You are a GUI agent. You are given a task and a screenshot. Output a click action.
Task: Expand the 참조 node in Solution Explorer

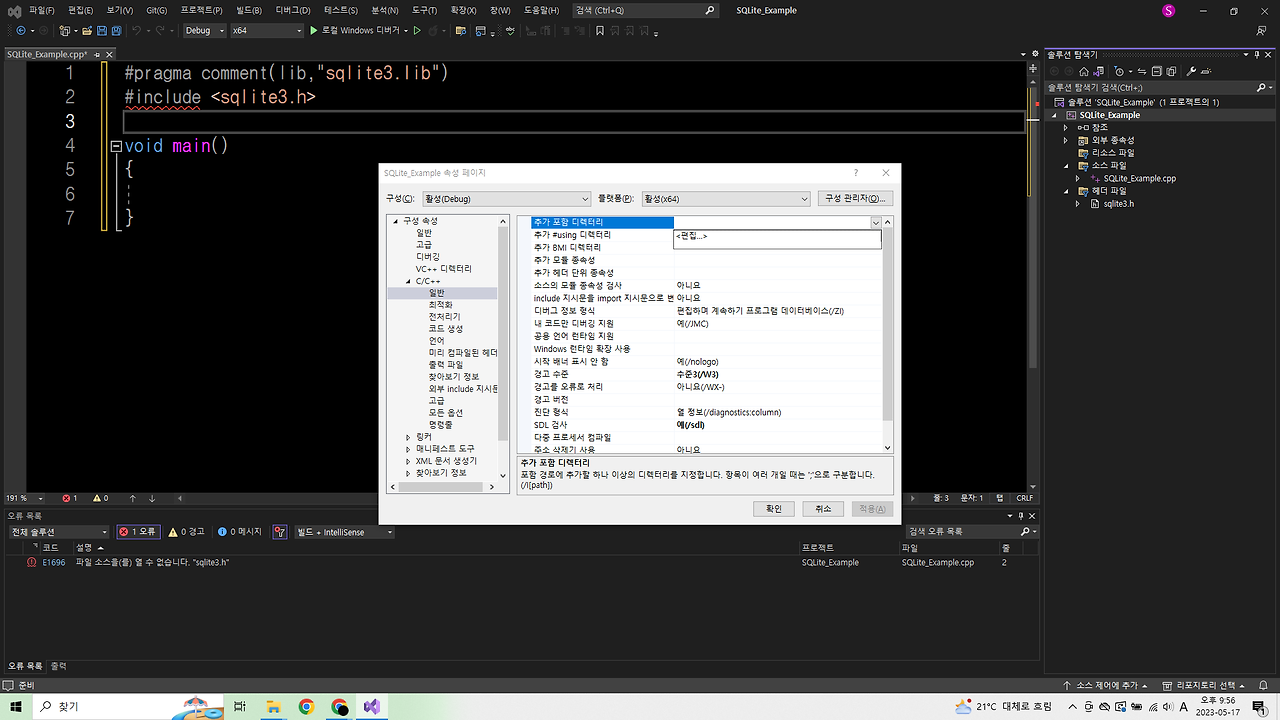pyautogui.click(x=1066, y=127)
